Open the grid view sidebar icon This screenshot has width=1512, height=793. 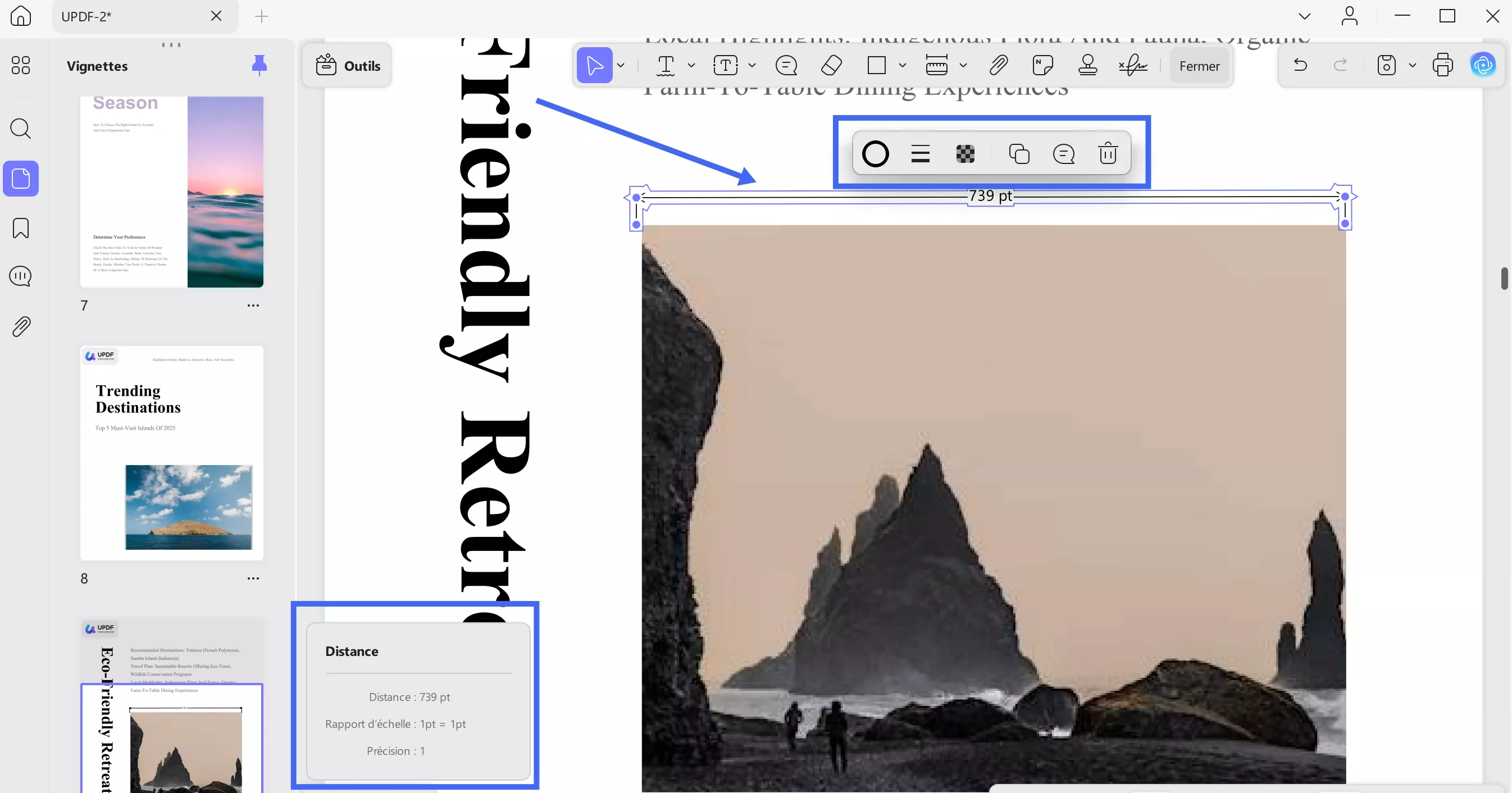pos(21,65)
